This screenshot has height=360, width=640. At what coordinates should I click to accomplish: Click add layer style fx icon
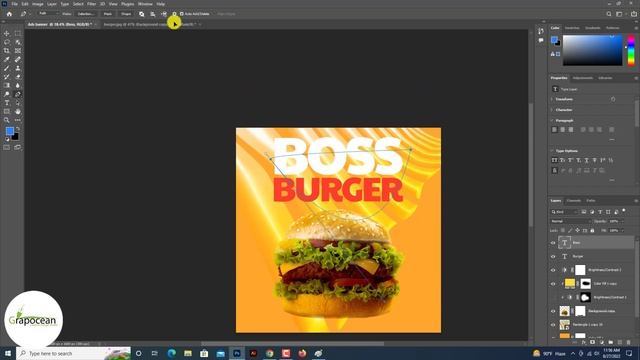[x=584, y=342]
